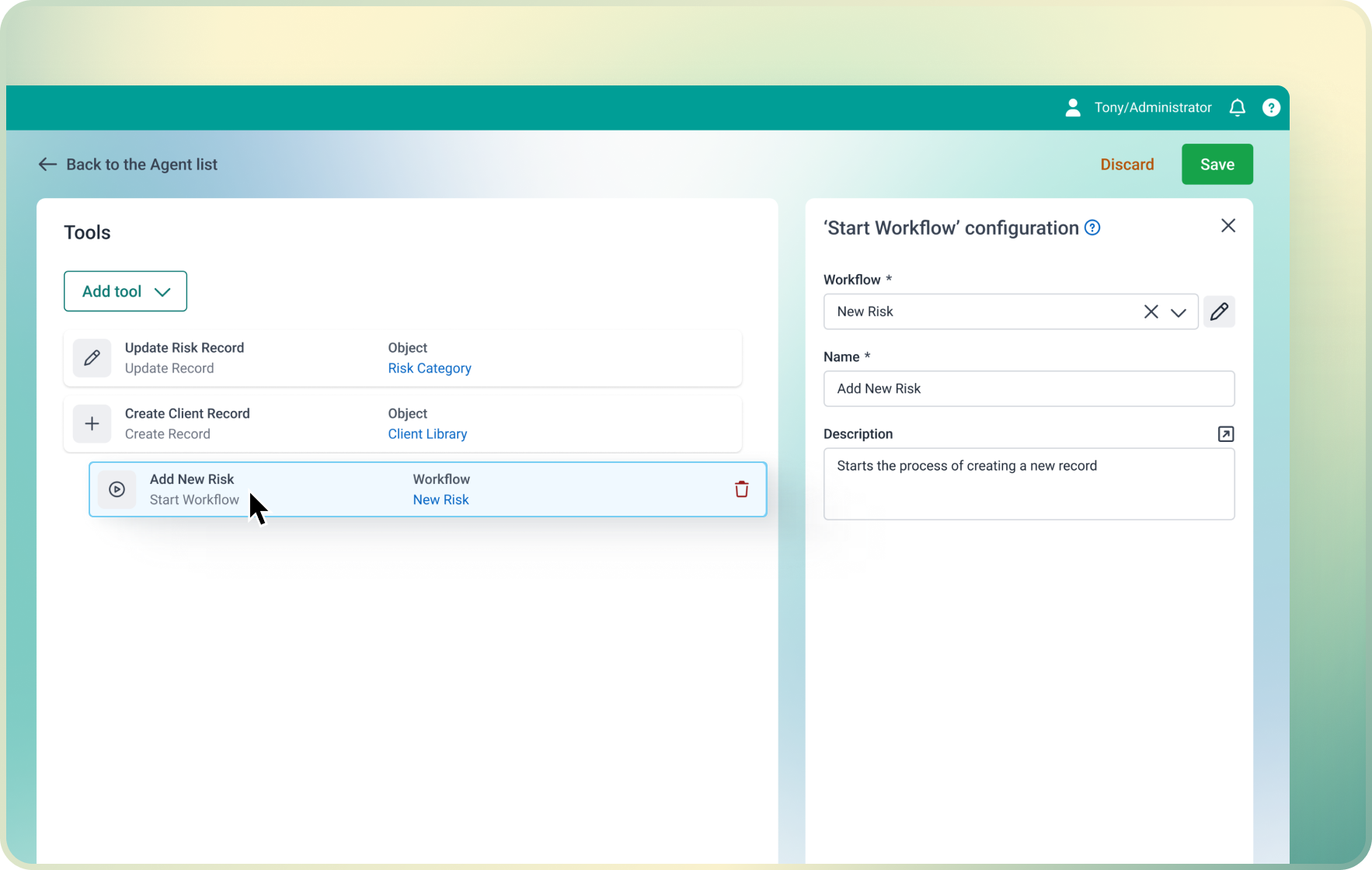Delete the Add New Risk tool via trash icon
The height and width of the screenshot is (870, 1372).
pyautogui.click(x=741, y=489)
